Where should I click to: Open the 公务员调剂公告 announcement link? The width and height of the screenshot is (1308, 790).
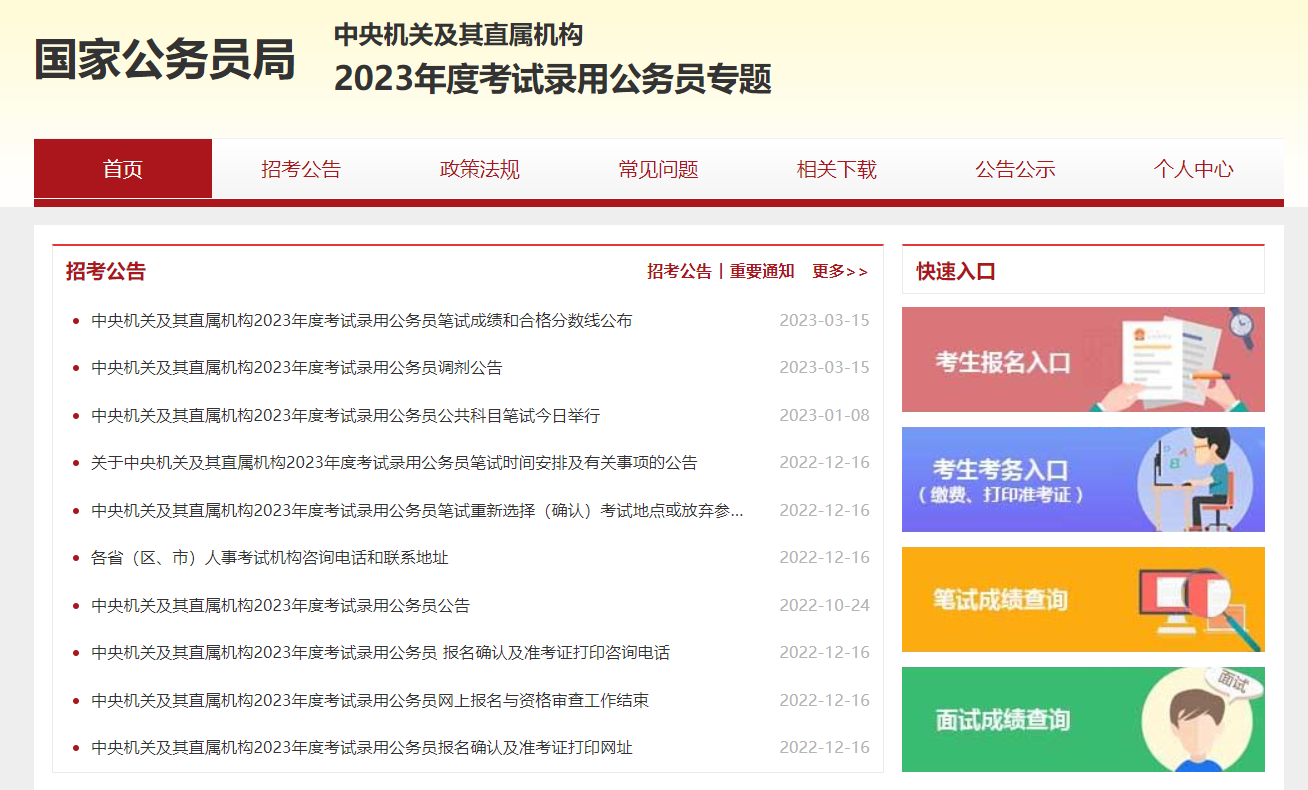[x=296, y=368]
